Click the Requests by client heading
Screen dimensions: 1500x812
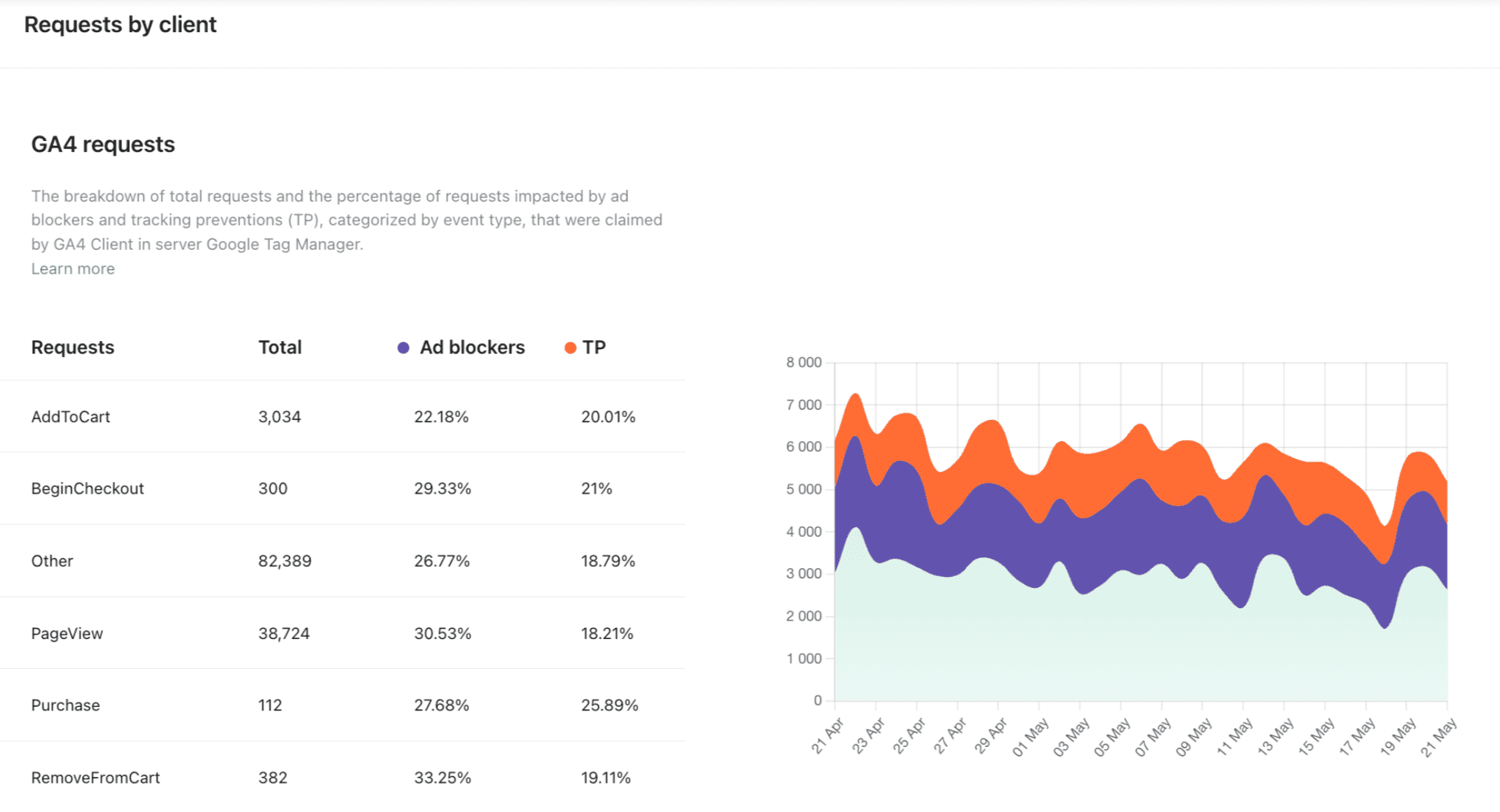[x=120, y=25]
